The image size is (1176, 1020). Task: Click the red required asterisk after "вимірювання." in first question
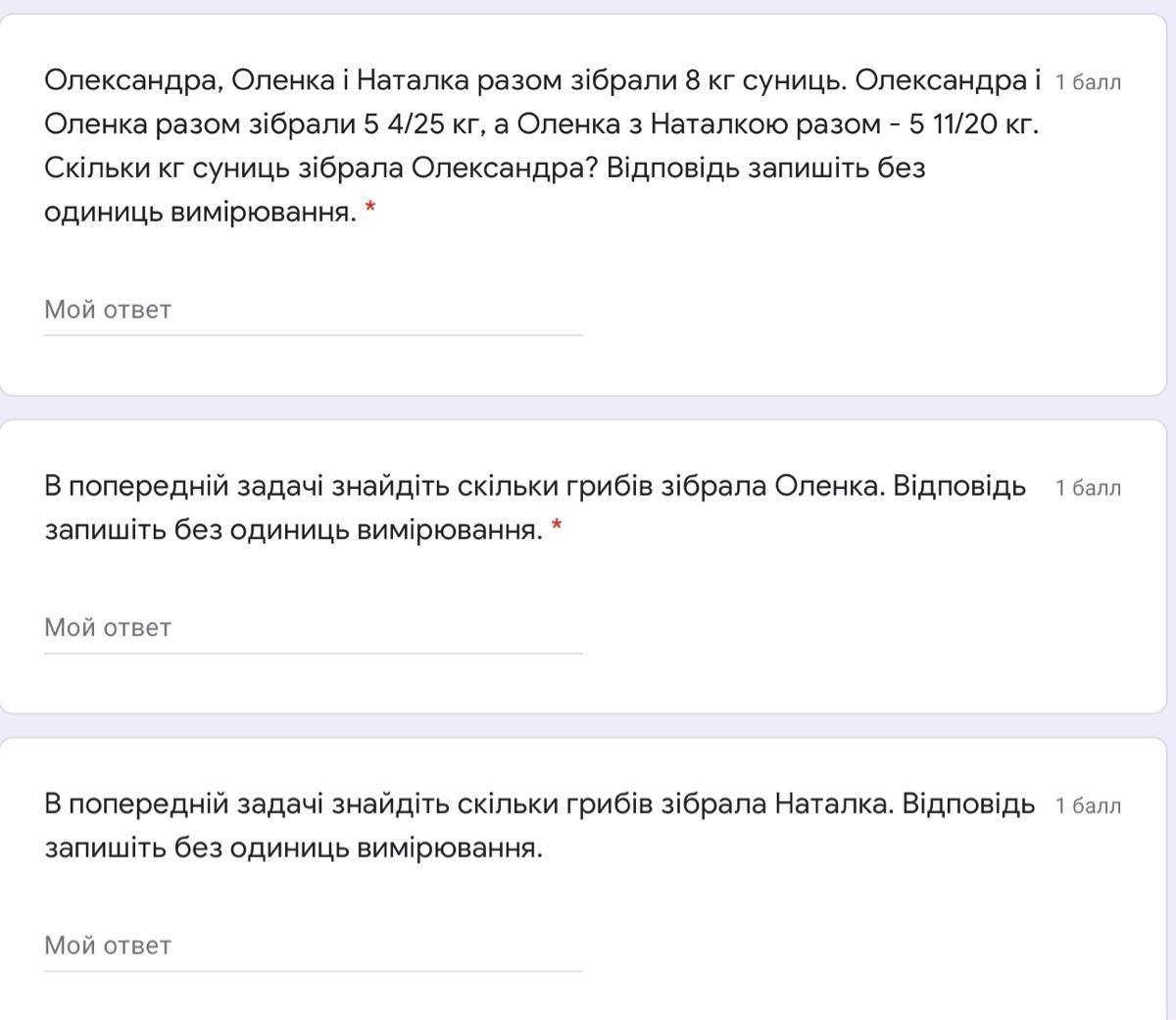pos(370,209)
